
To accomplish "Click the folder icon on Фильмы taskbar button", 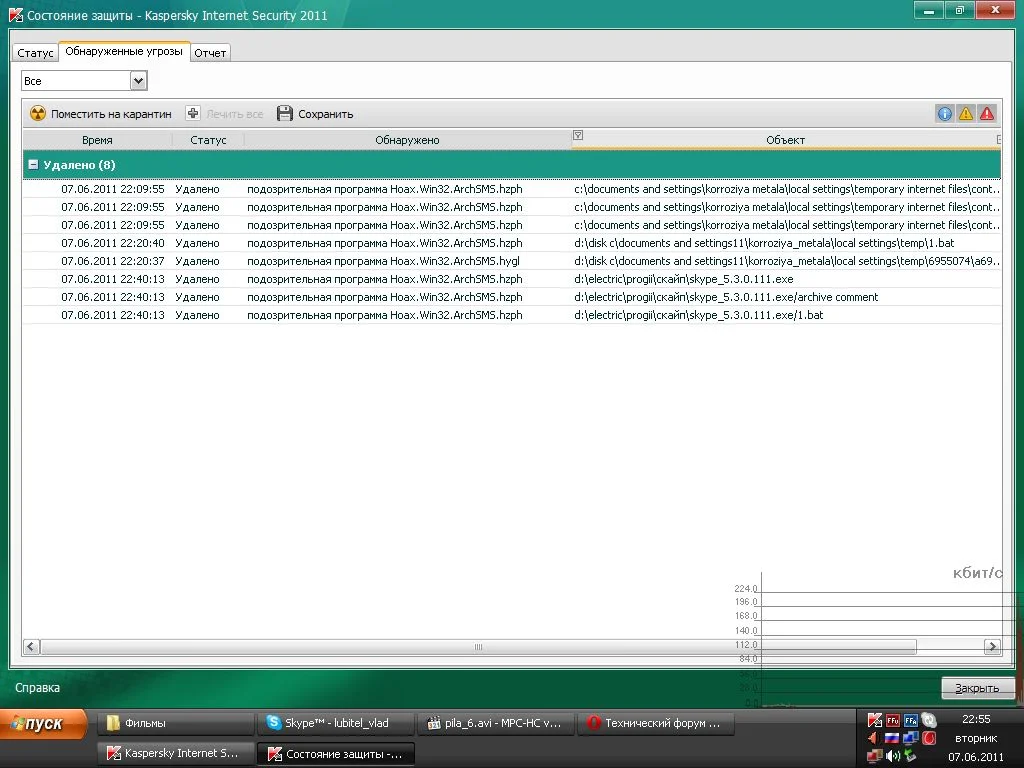I will tap(114, 723).
